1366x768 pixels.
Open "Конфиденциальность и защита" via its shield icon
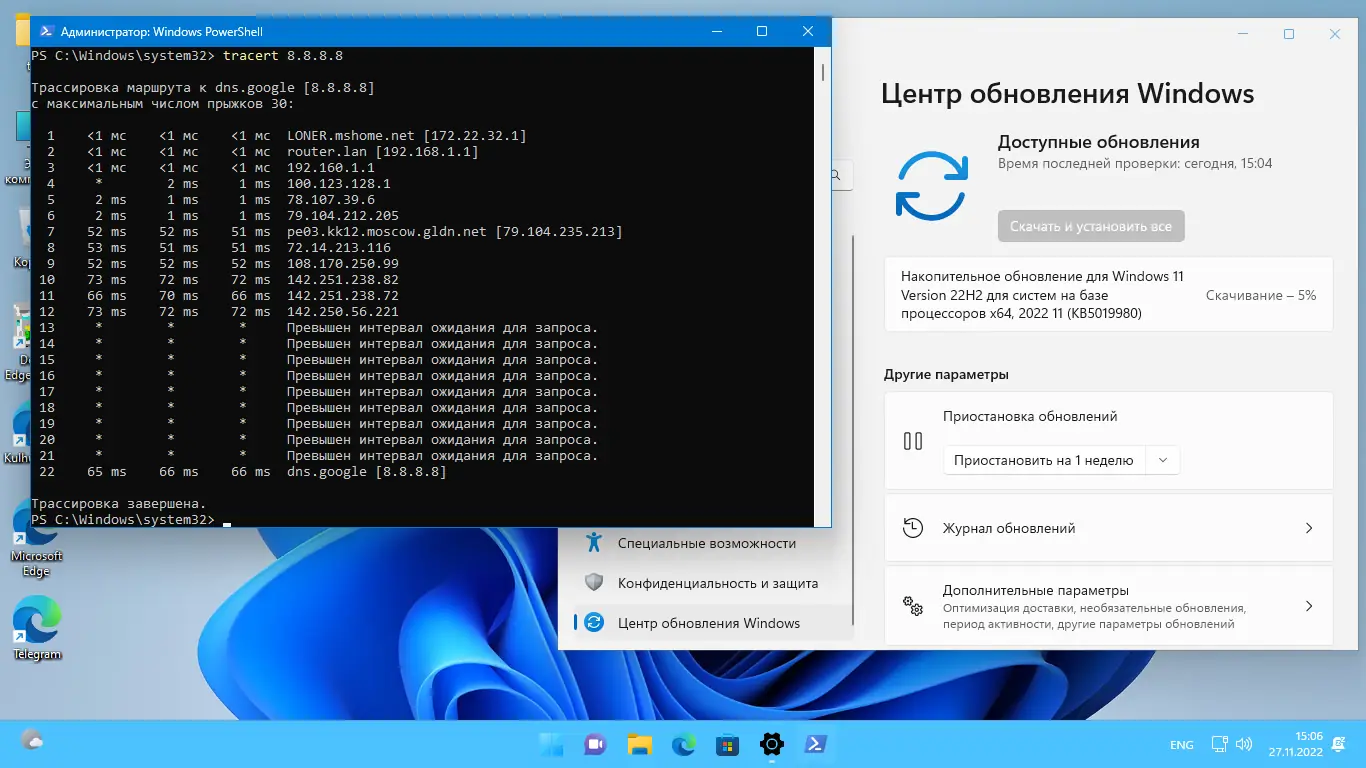click(594, 583)
